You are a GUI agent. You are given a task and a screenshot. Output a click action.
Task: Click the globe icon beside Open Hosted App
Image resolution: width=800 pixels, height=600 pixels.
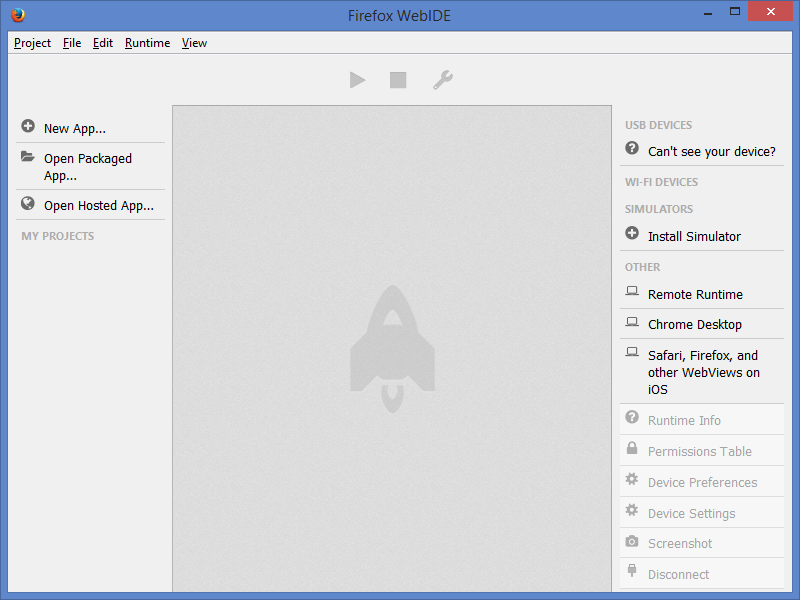click(x=28, y=204)
